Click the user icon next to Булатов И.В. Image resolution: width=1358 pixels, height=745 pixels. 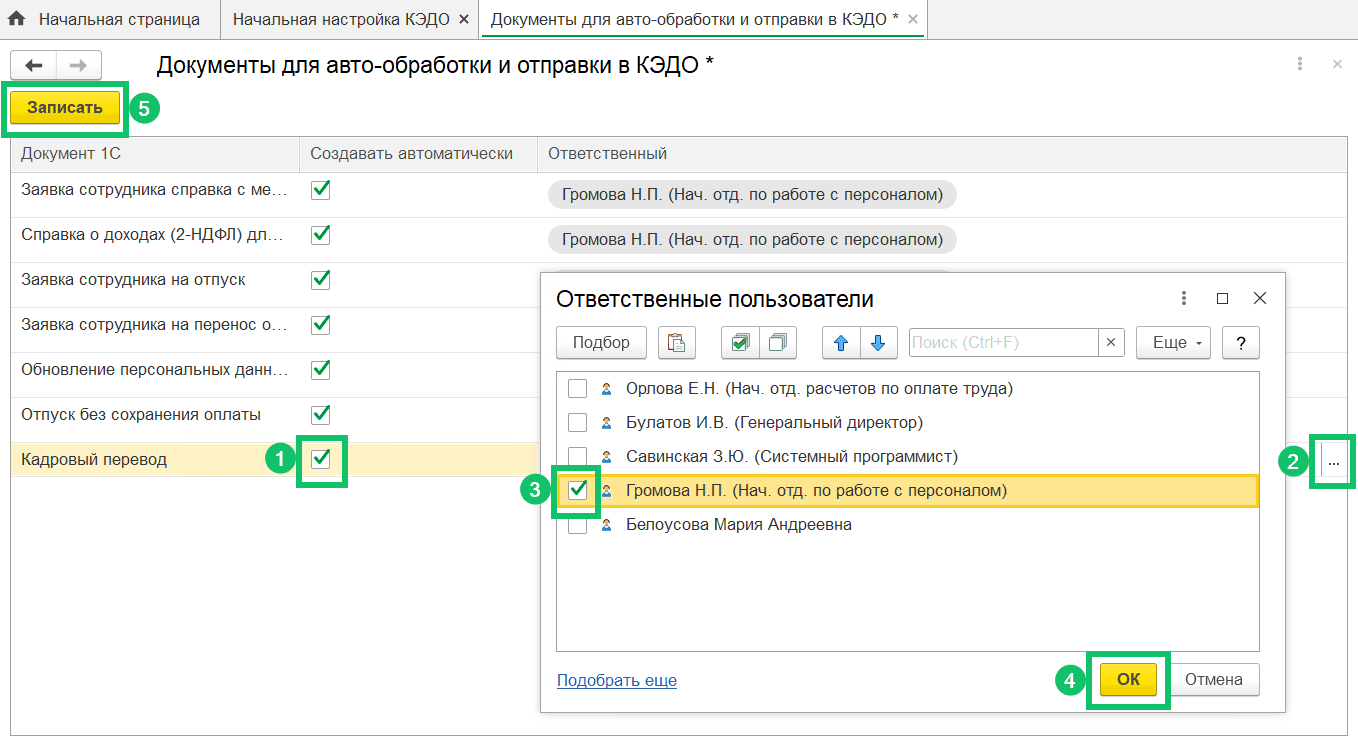606,423
